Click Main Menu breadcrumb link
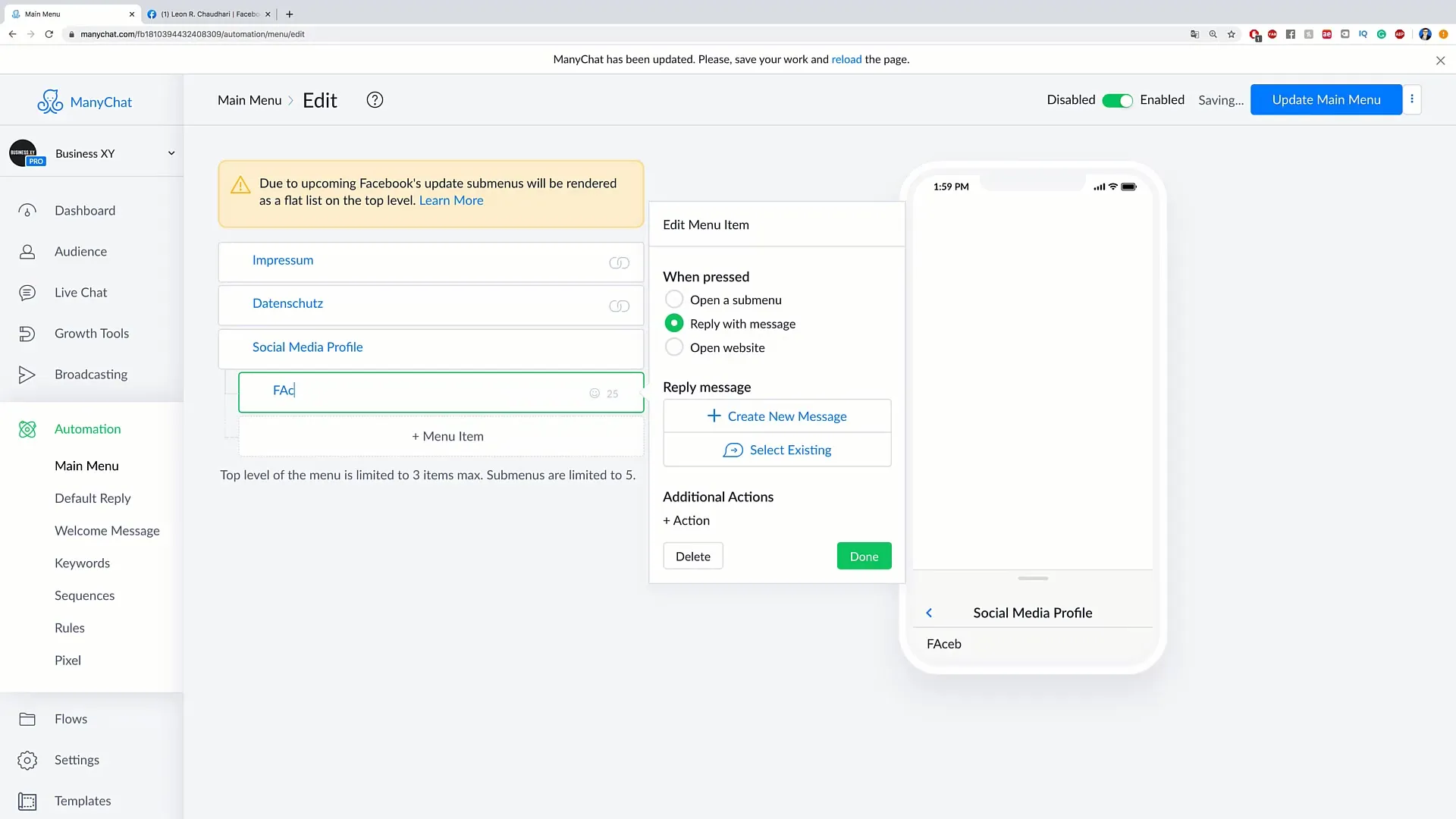The width and height of the screenshot is (1456, 819). (x=249, y=100)
